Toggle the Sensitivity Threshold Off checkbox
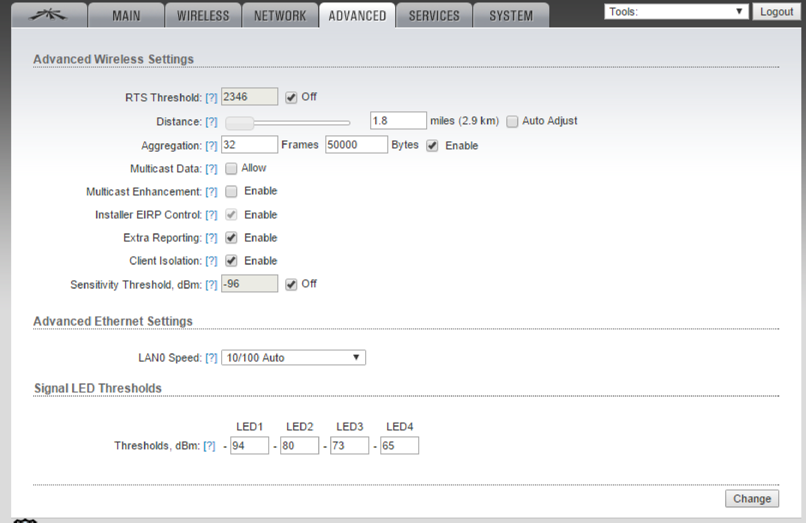806x523 pixels. (x=291, y=284)
